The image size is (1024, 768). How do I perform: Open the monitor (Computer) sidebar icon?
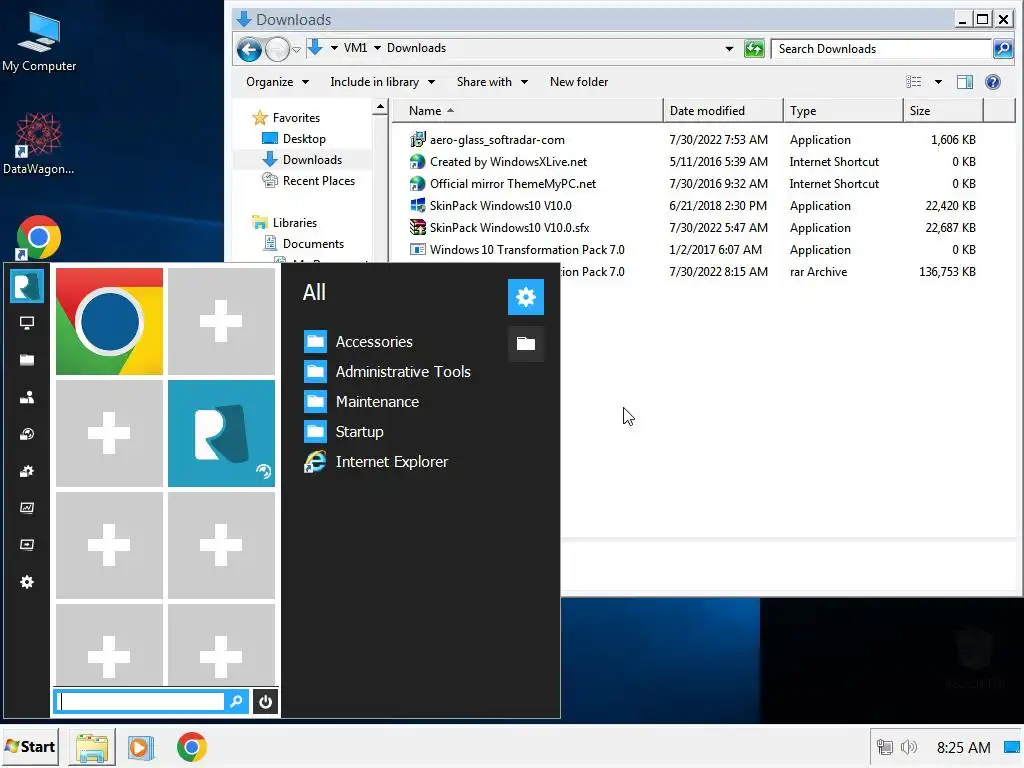point(27,323)
